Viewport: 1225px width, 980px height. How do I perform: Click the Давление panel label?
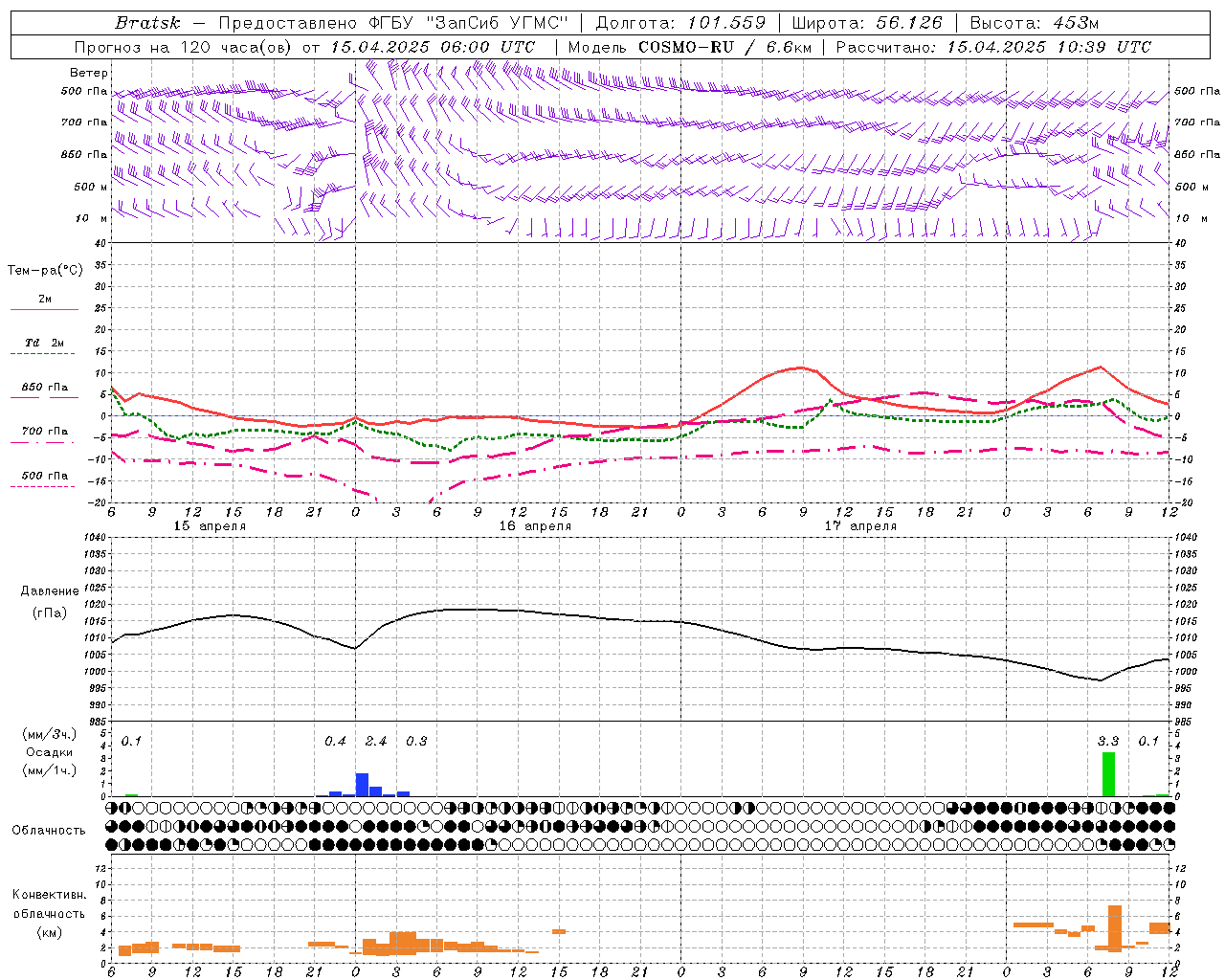pyautogui.click(x=50, y=591)
